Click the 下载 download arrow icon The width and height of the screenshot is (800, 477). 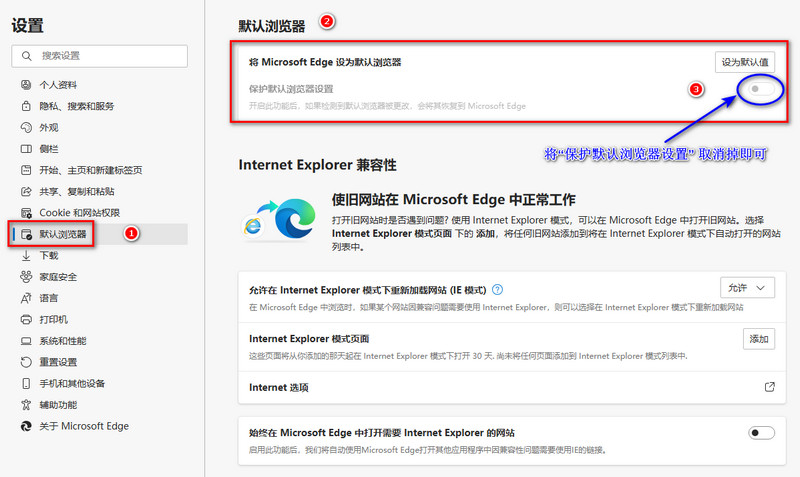[x=26, y=256]
